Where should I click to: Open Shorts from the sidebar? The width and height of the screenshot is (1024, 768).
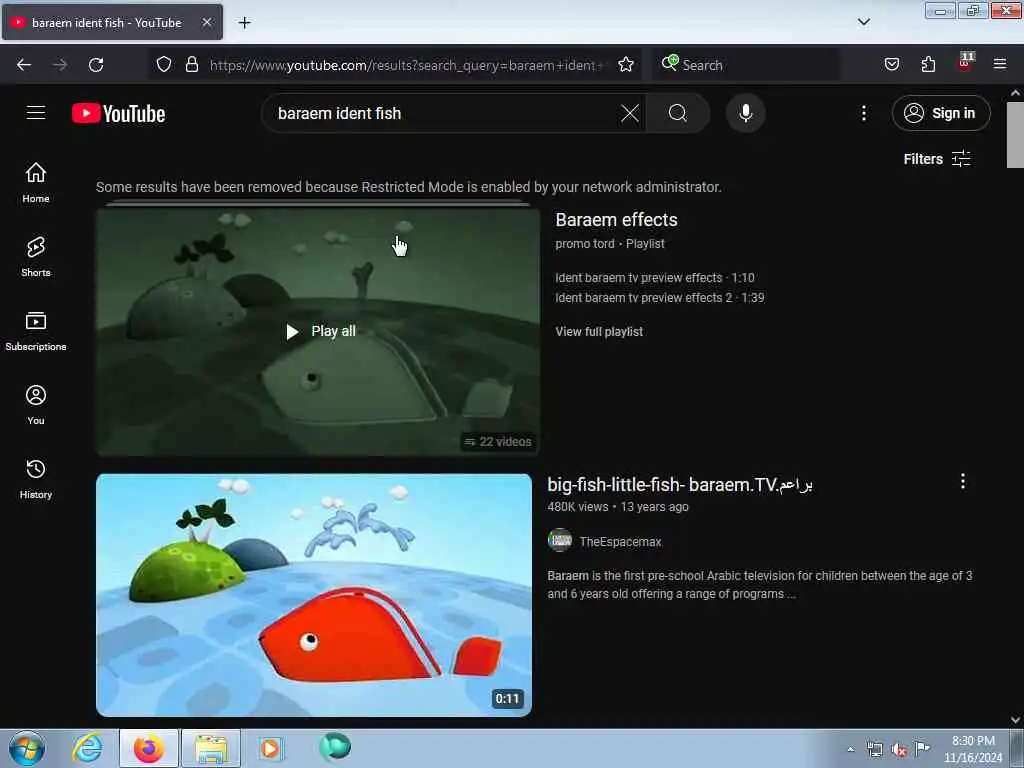pyautogui.click(x=36, y=257)
